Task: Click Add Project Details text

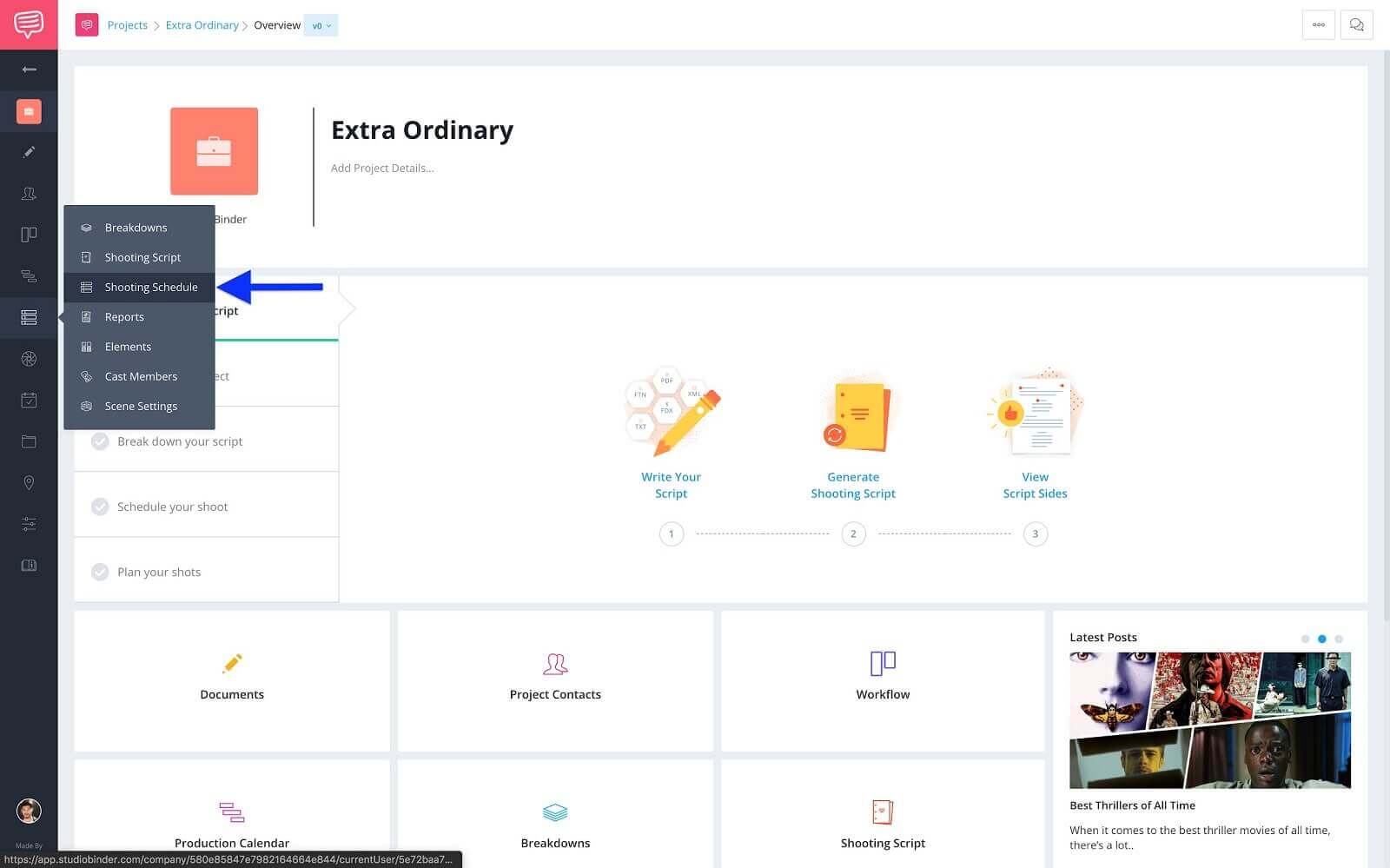Action: [382, 168]
